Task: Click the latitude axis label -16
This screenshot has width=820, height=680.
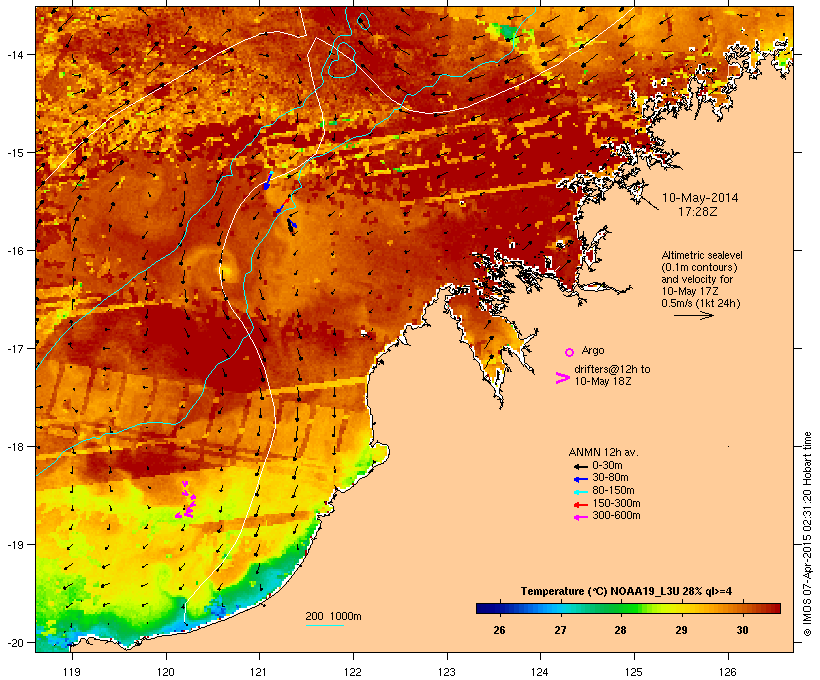Action: click(x=14, y=251)
